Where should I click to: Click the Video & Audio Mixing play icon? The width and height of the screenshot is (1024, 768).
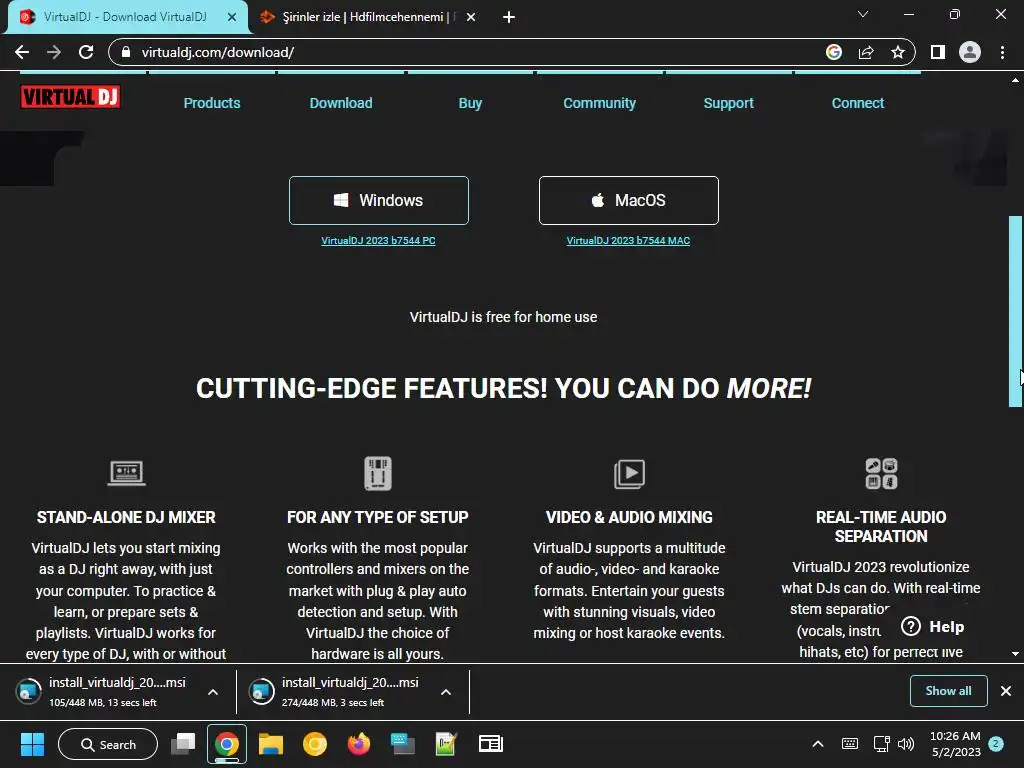coord(629,473)
